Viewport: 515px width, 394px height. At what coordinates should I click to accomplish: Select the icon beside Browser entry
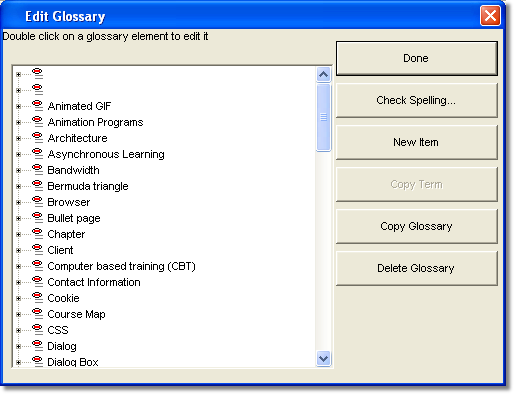pyautogui.click(x=37, y=201)
